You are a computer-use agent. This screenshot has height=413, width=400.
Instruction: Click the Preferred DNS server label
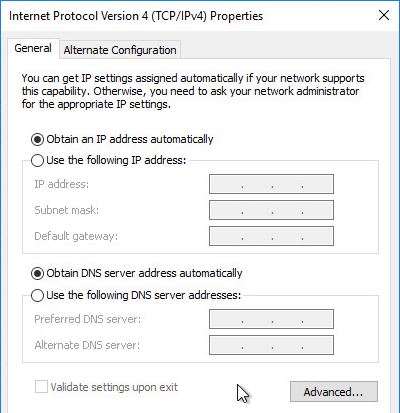(x=88, y=319)
